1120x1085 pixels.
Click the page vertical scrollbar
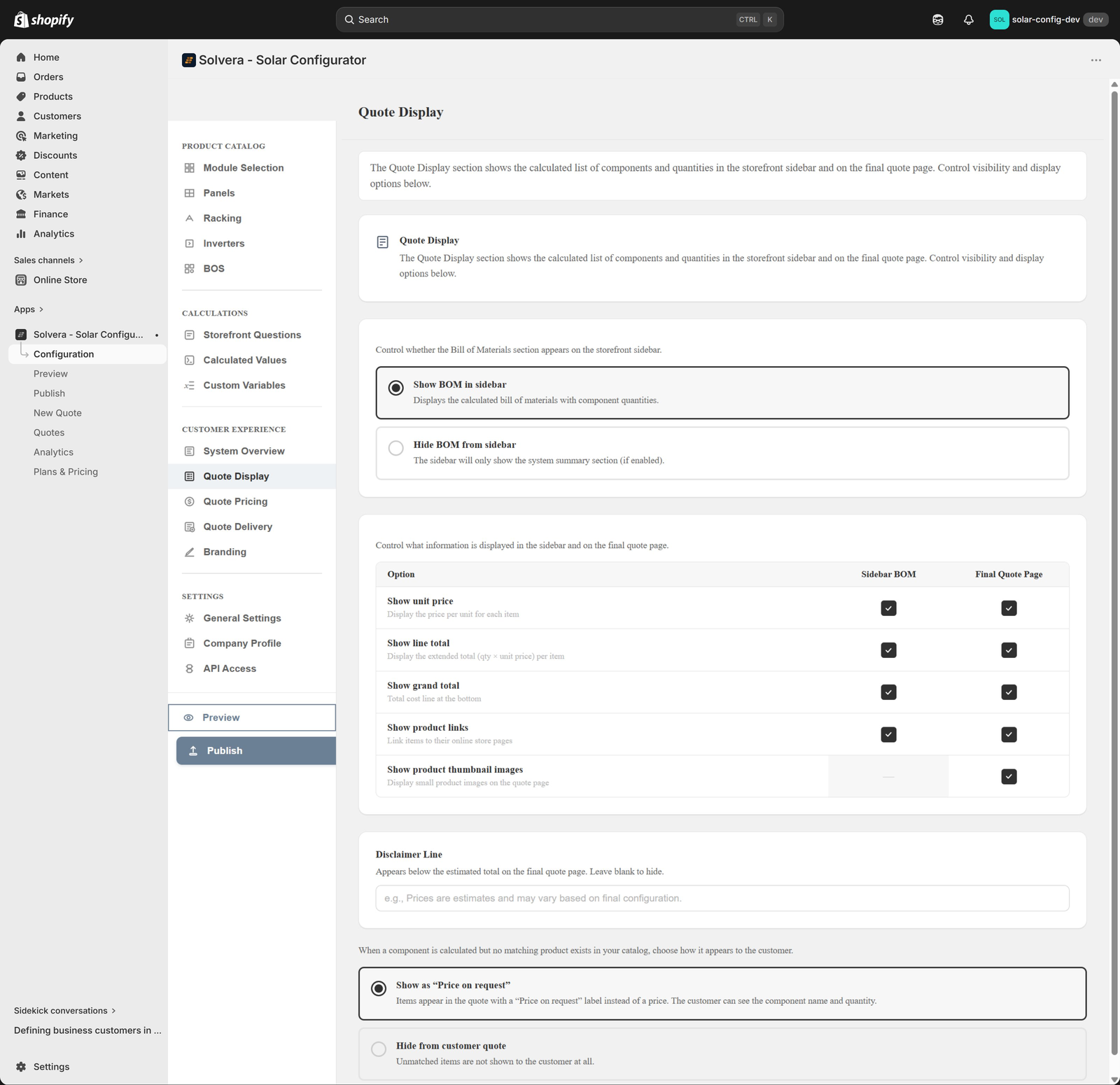(1114, 574)
